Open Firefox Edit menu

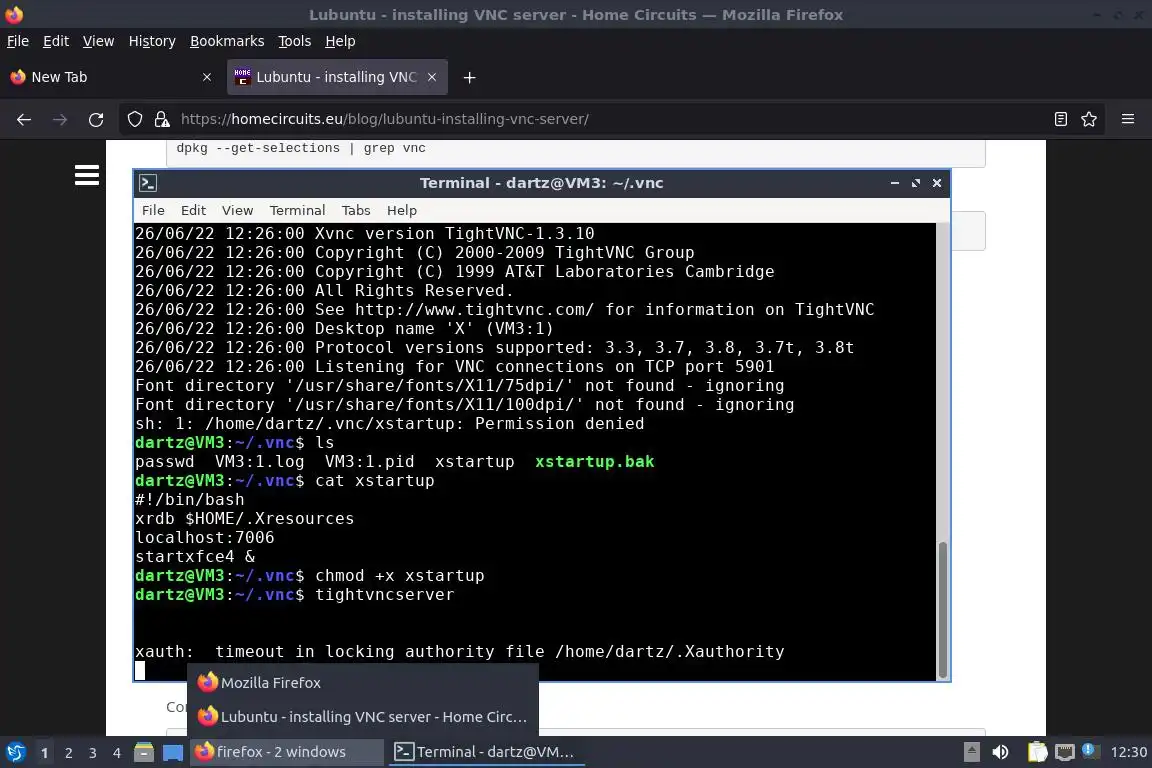tap(56, 41)
